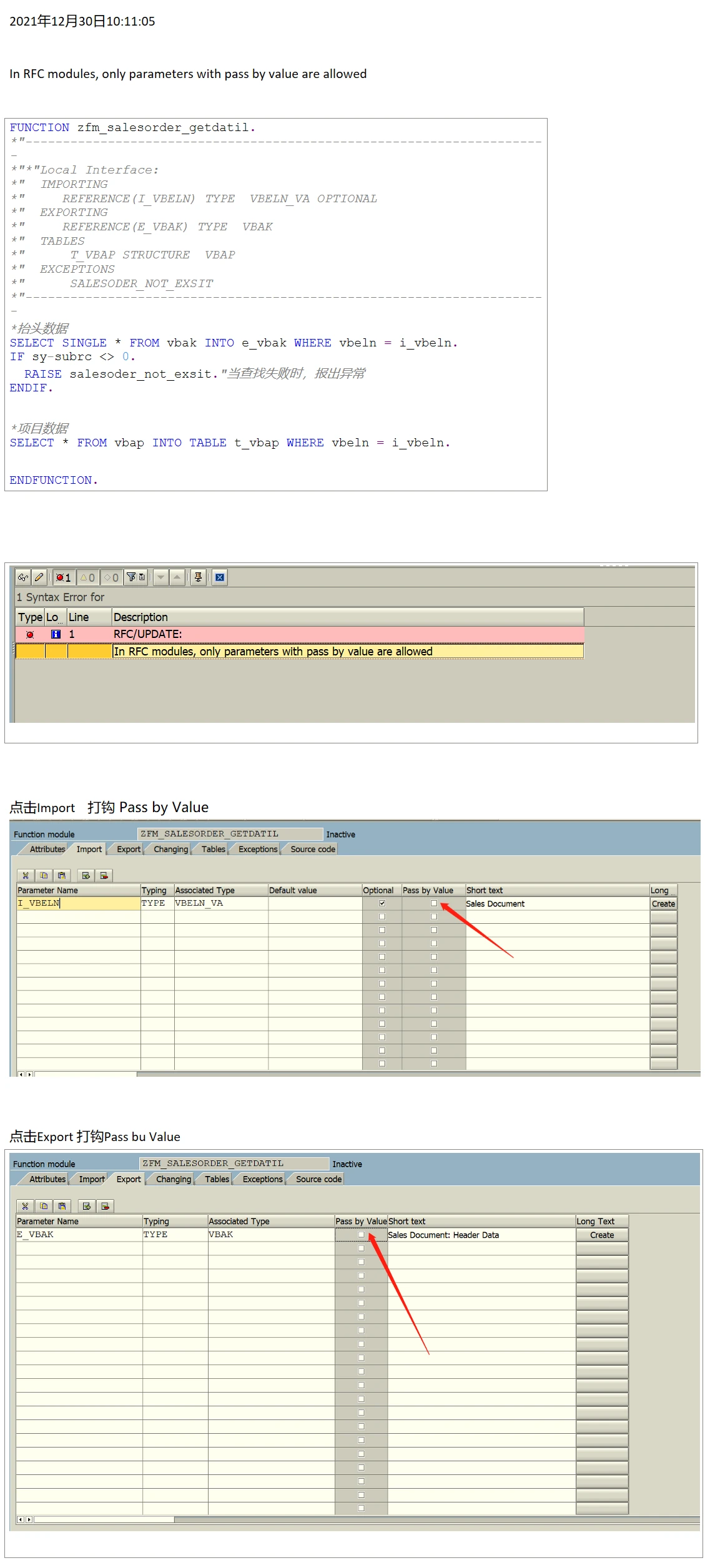Screen dimensions: 705x1568
Task: Click the Line column header in the error list
Action: 89,617
